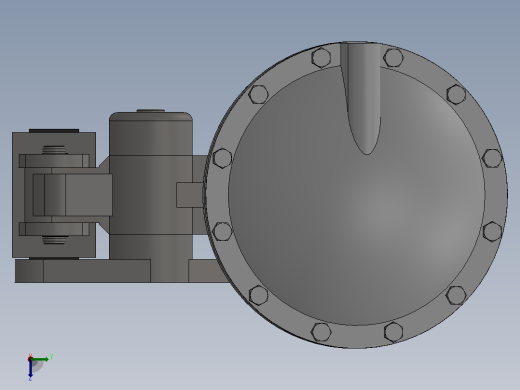
Task: Select the base plate segment right of the cylinder
Action: pyautogui.click(x=207, y=271)
